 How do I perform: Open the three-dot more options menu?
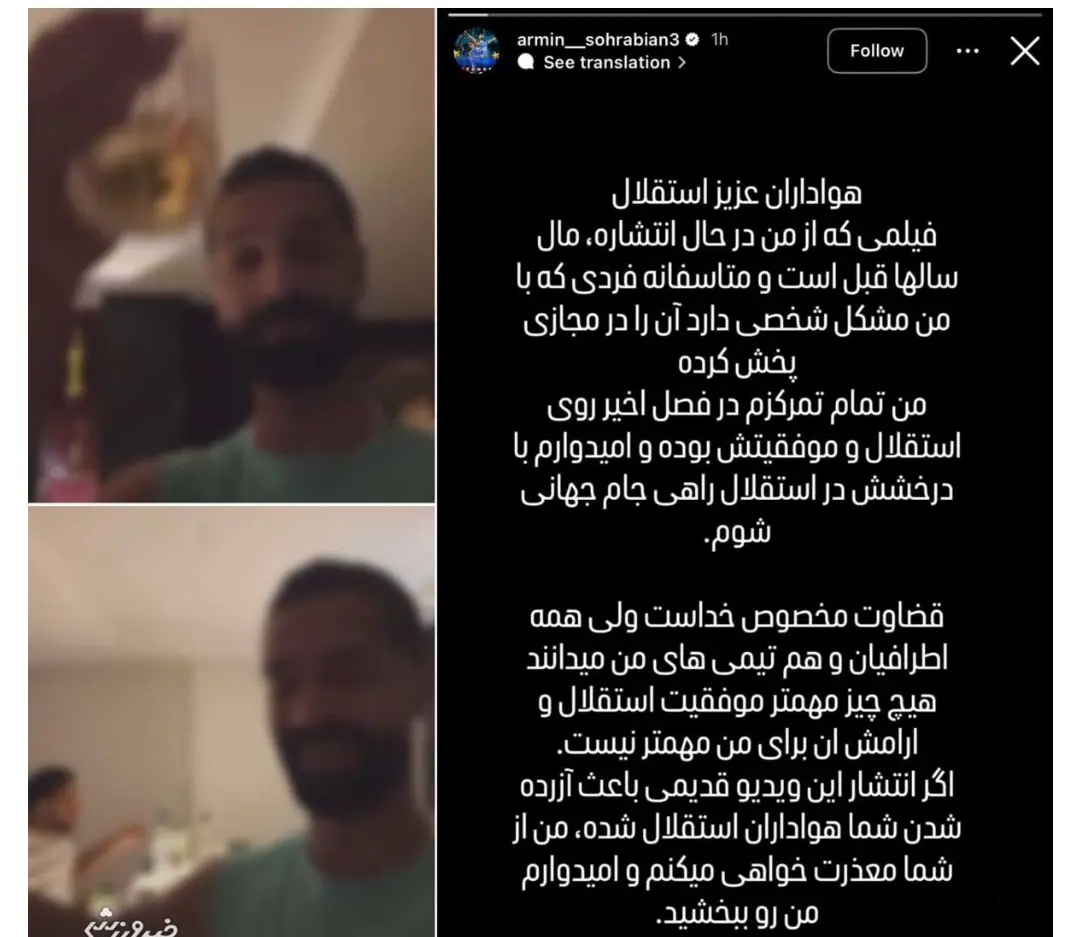click(x=967, y=51)
